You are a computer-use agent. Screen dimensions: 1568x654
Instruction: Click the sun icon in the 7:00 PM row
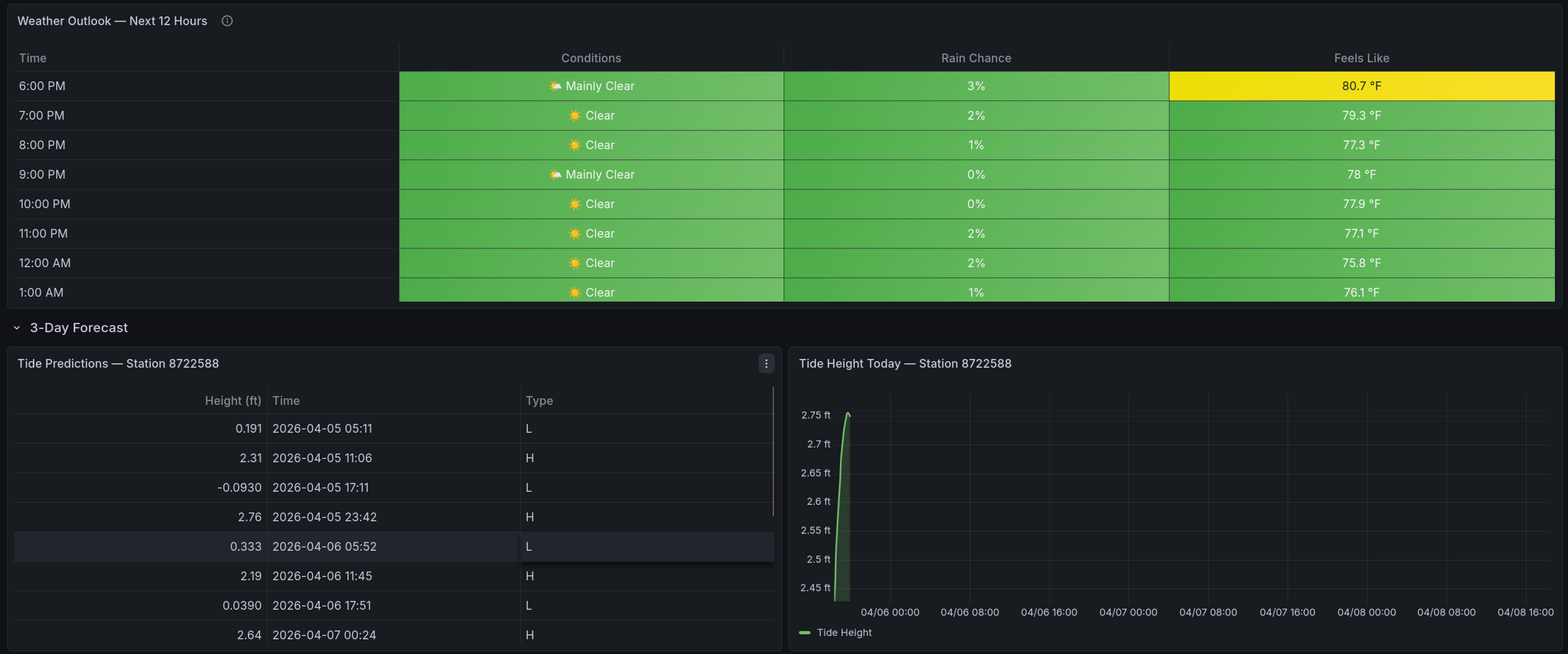pos(574,116)
